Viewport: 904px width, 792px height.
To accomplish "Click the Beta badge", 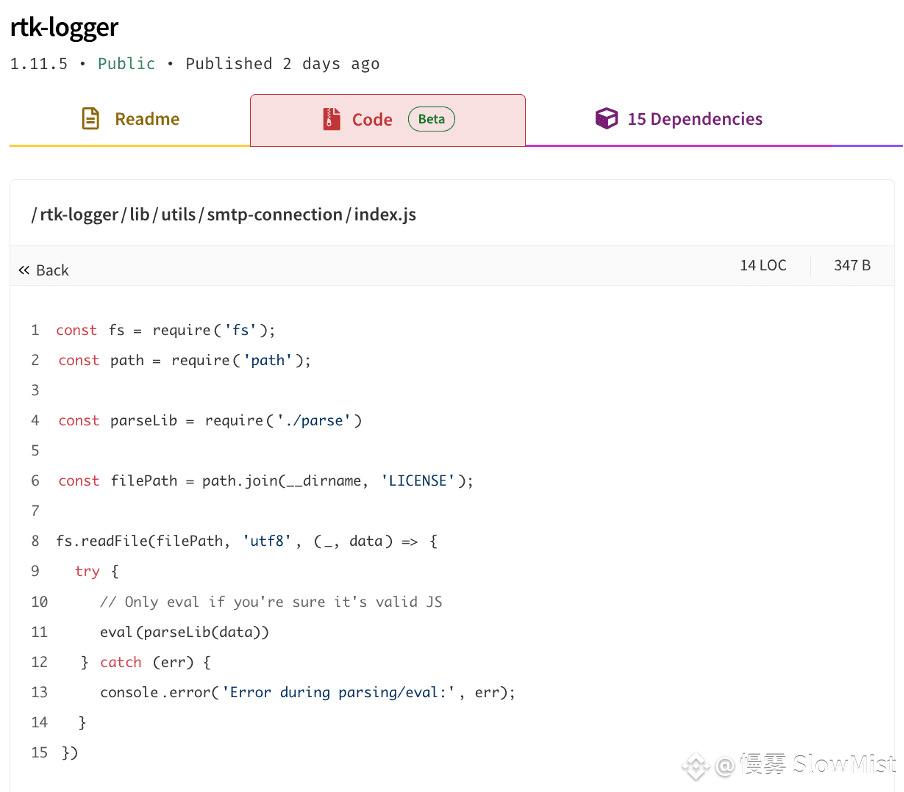I will [431, 119].
